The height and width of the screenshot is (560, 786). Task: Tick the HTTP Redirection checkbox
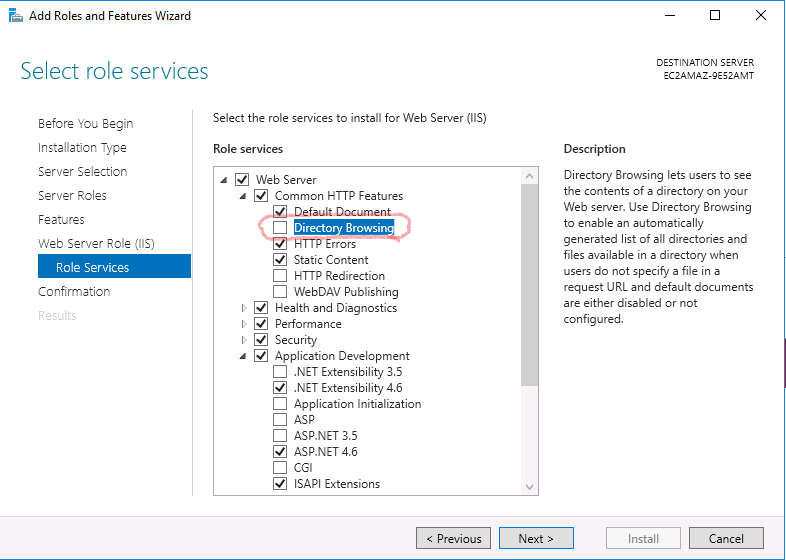click(x=280, y=276)
